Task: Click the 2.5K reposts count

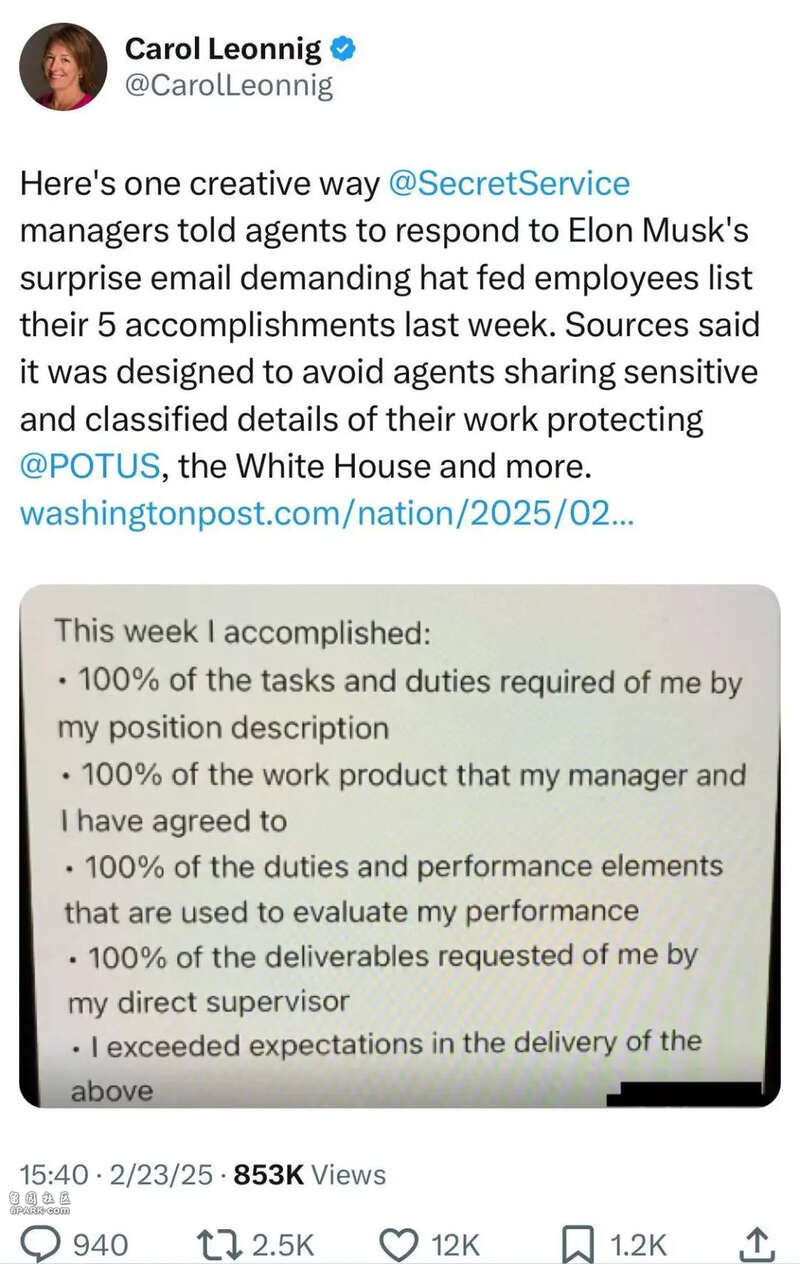Action: (283, 1244)
